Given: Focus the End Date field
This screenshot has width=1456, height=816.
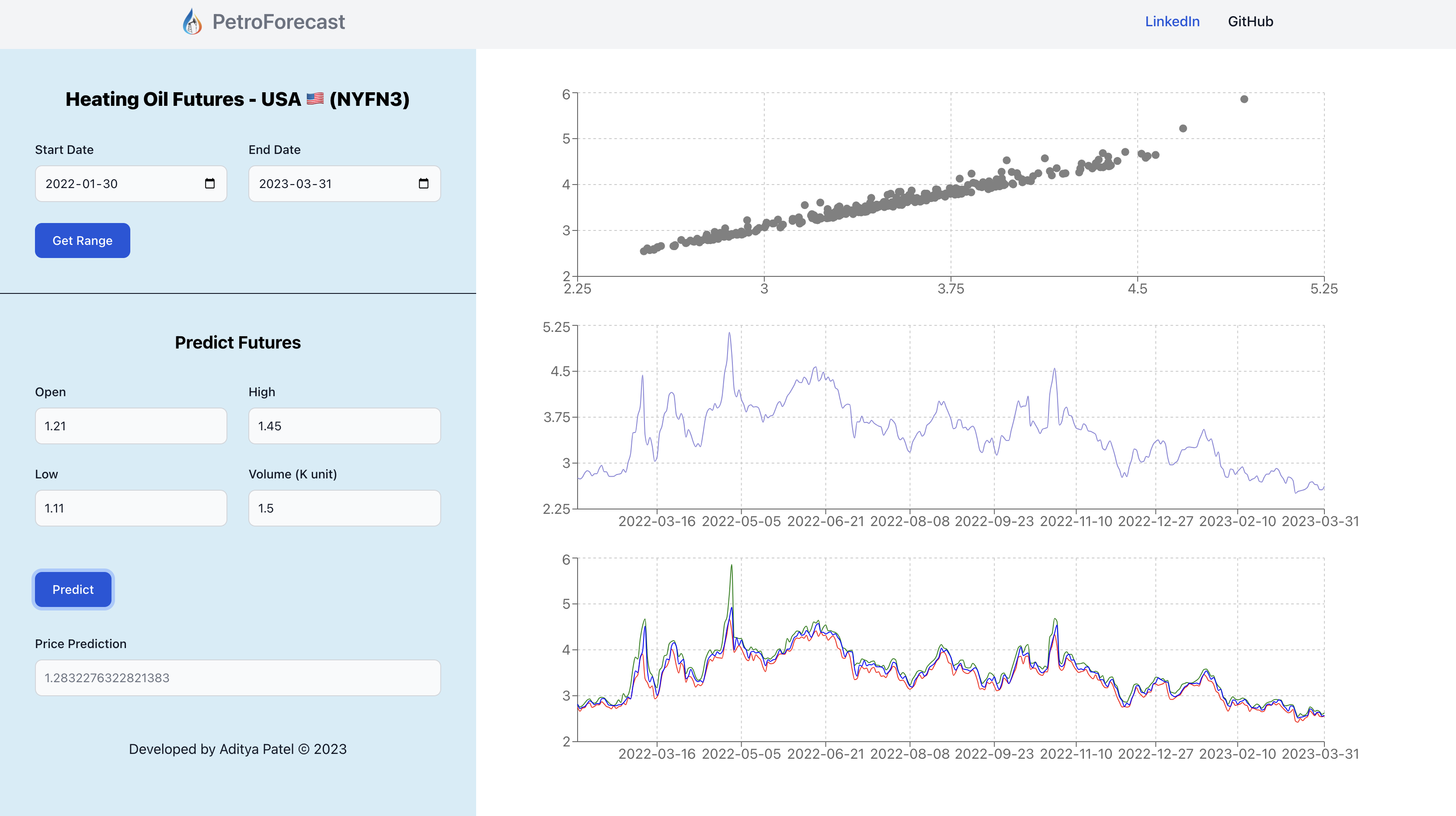Looking at the screenshot, I should [x=332, y=184].
